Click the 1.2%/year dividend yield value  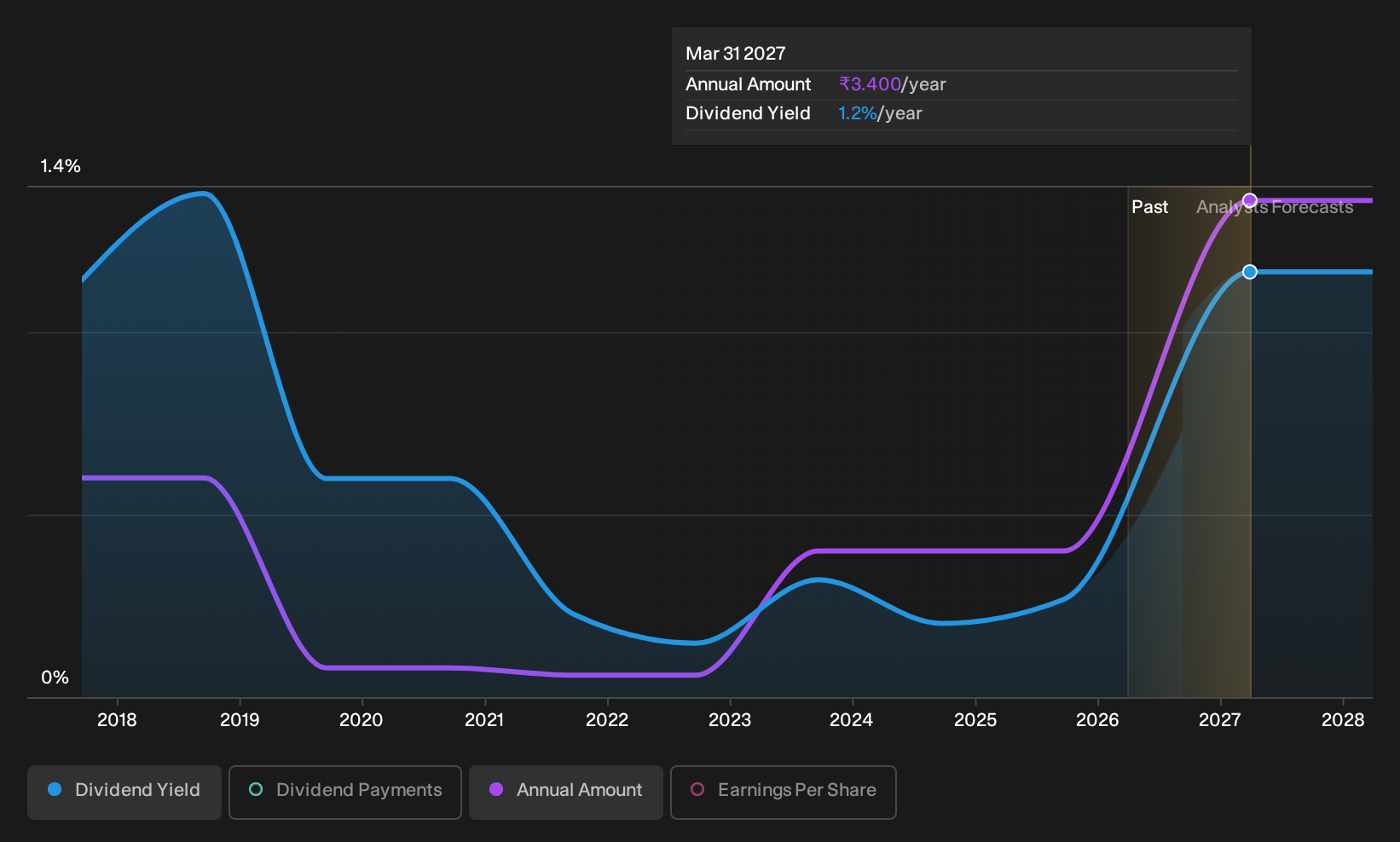pyautogui.click(x=880, y=113)
